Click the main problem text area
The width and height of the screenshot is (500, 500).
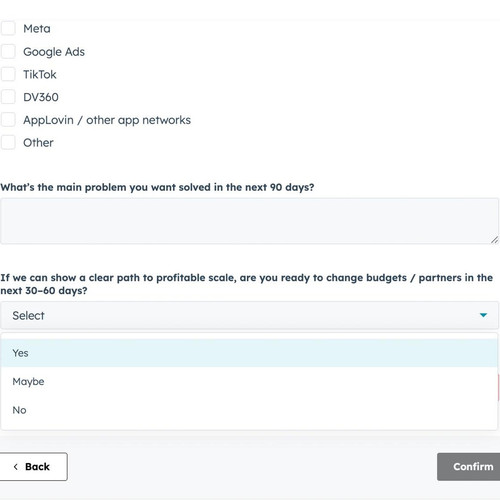(x=249, y=221)
